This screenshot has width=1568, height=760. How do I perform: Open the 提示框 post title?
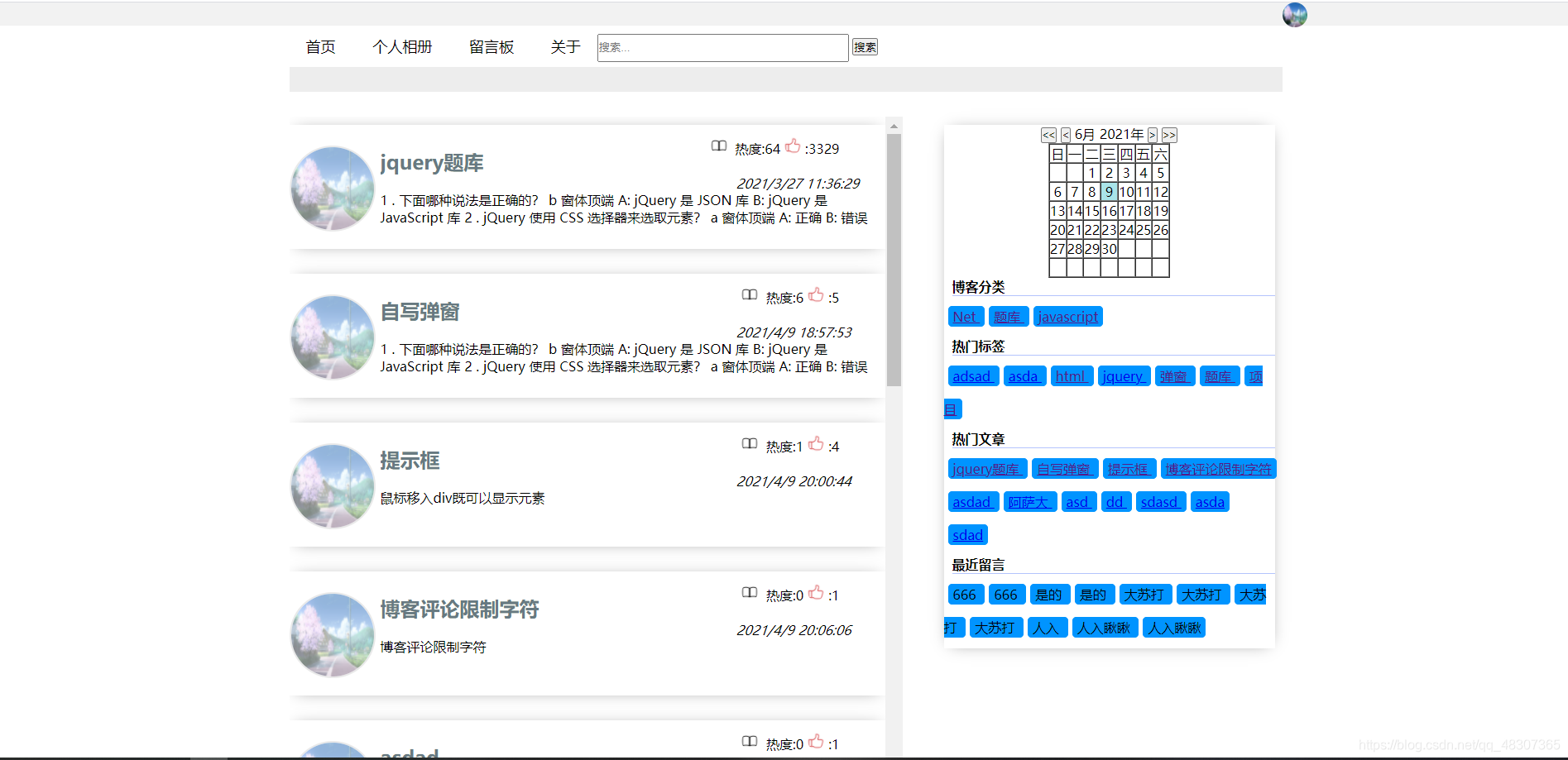pyautogui.click(x=410, y=461)
